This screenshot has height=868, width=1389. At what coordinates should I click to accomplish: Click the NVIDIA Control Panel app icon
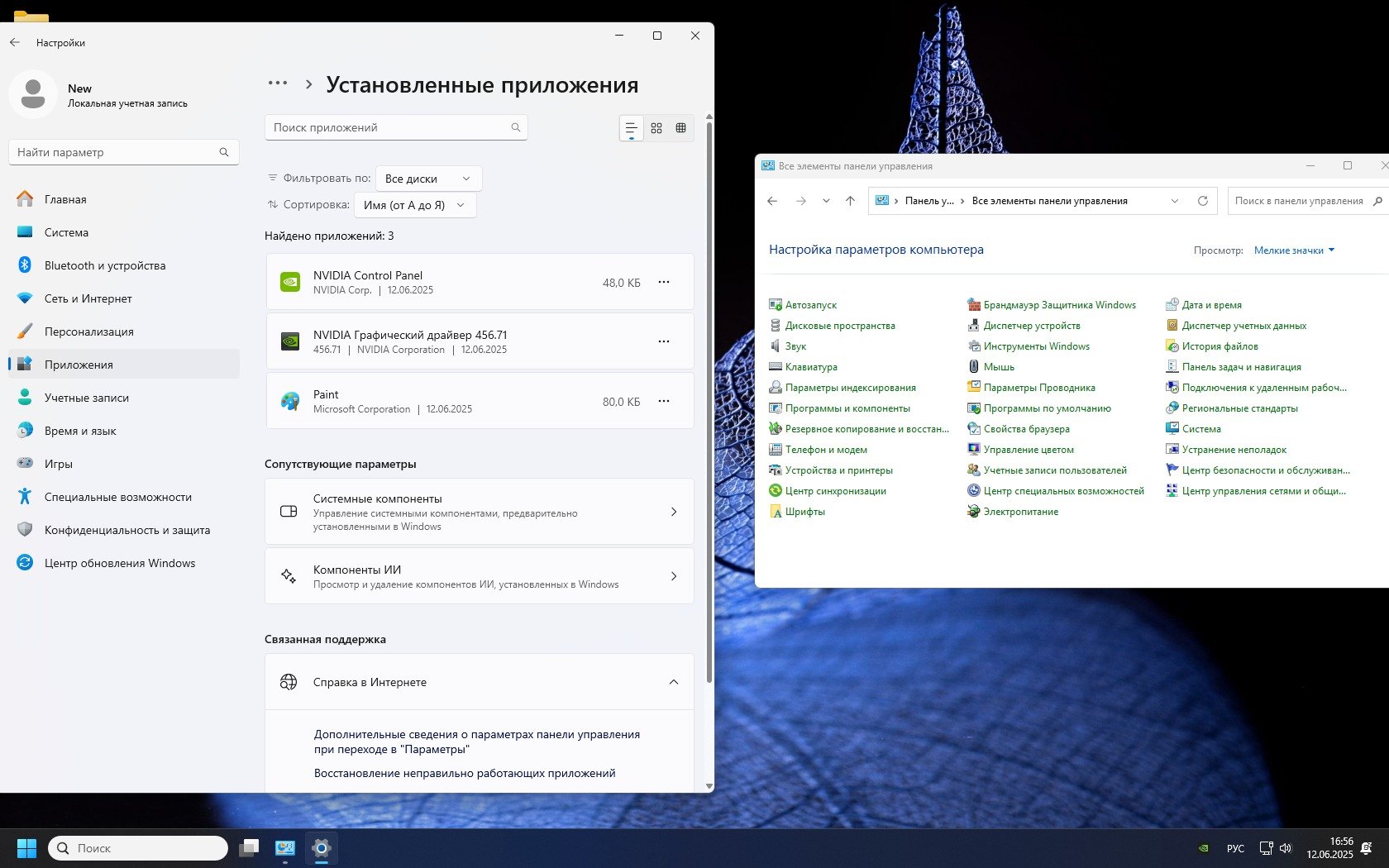pyautogui.click(x=290, y=282)
